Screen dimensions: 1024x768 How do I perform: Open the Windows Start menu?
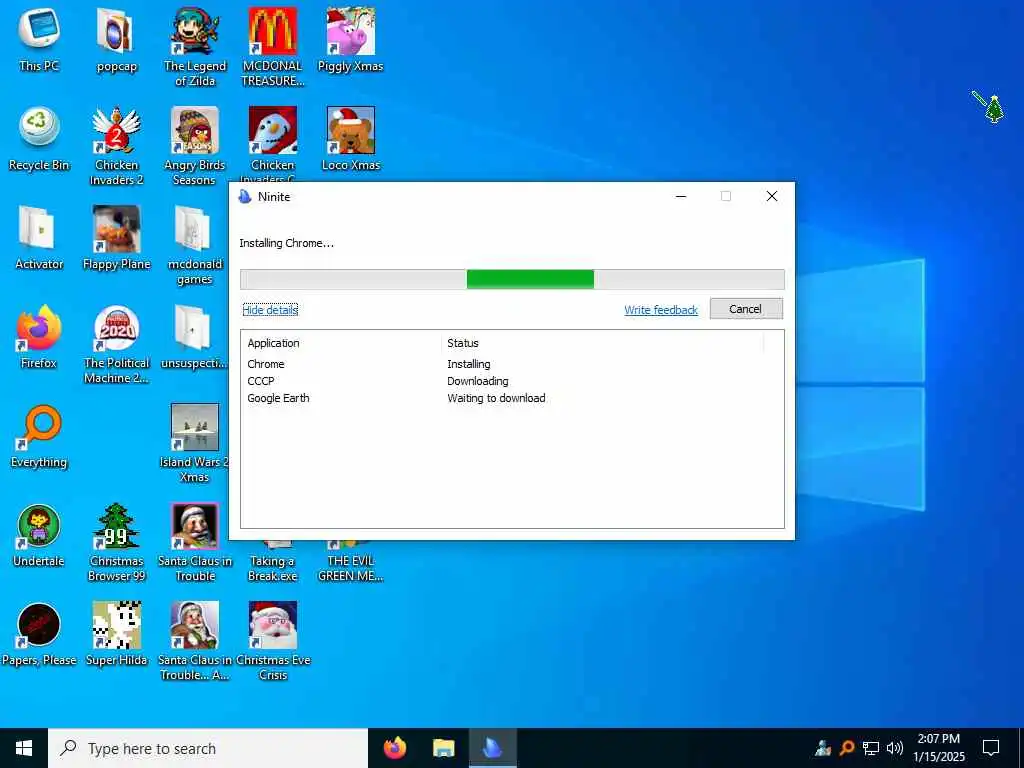pyautogui.click(x=24, y=748)
